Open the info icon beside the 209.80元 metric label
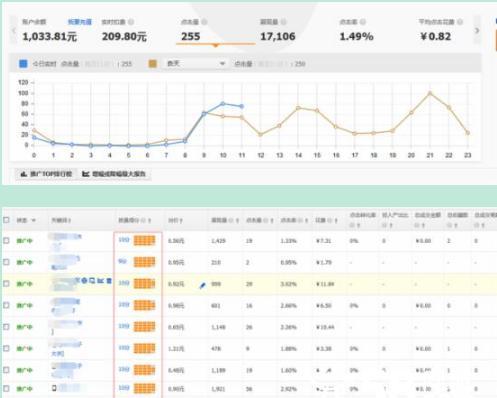Image resolution: width=497 pixels, height=398 pixels. coord(131,22)
